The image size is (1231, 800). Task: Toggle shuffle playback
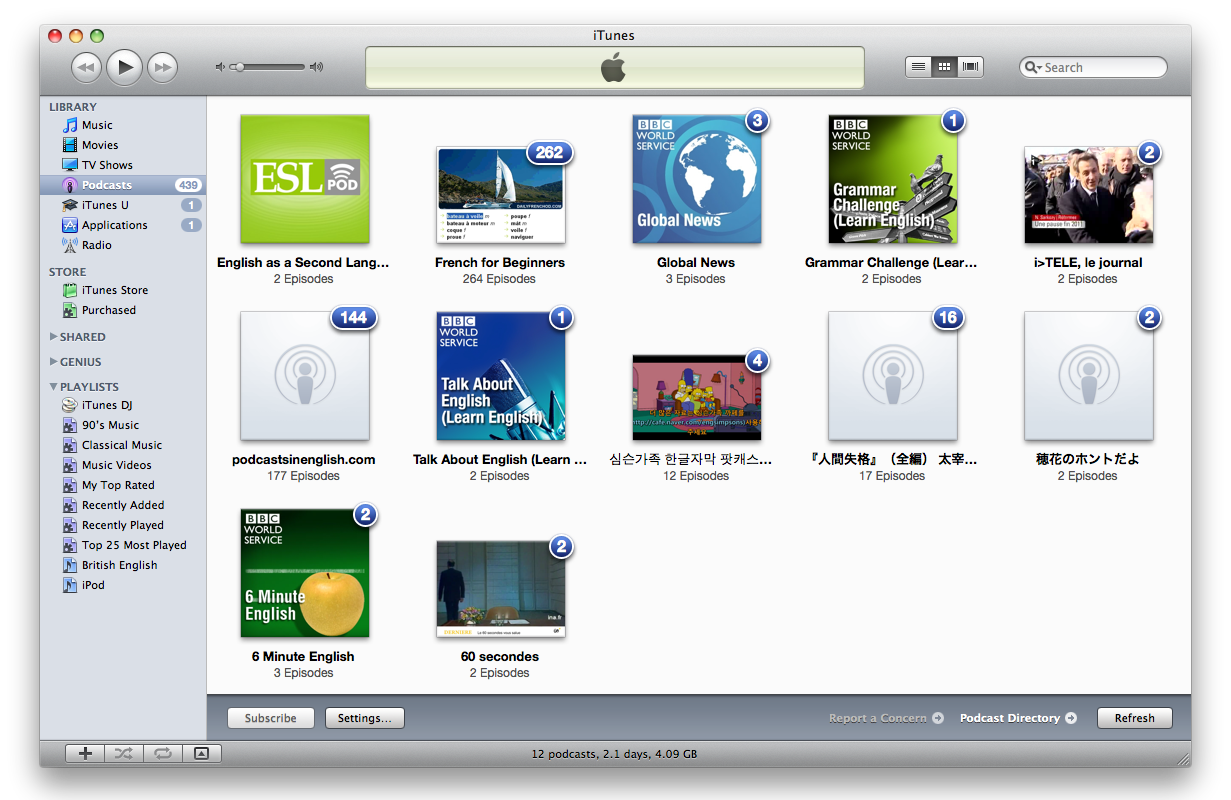(x=124, y=754)
